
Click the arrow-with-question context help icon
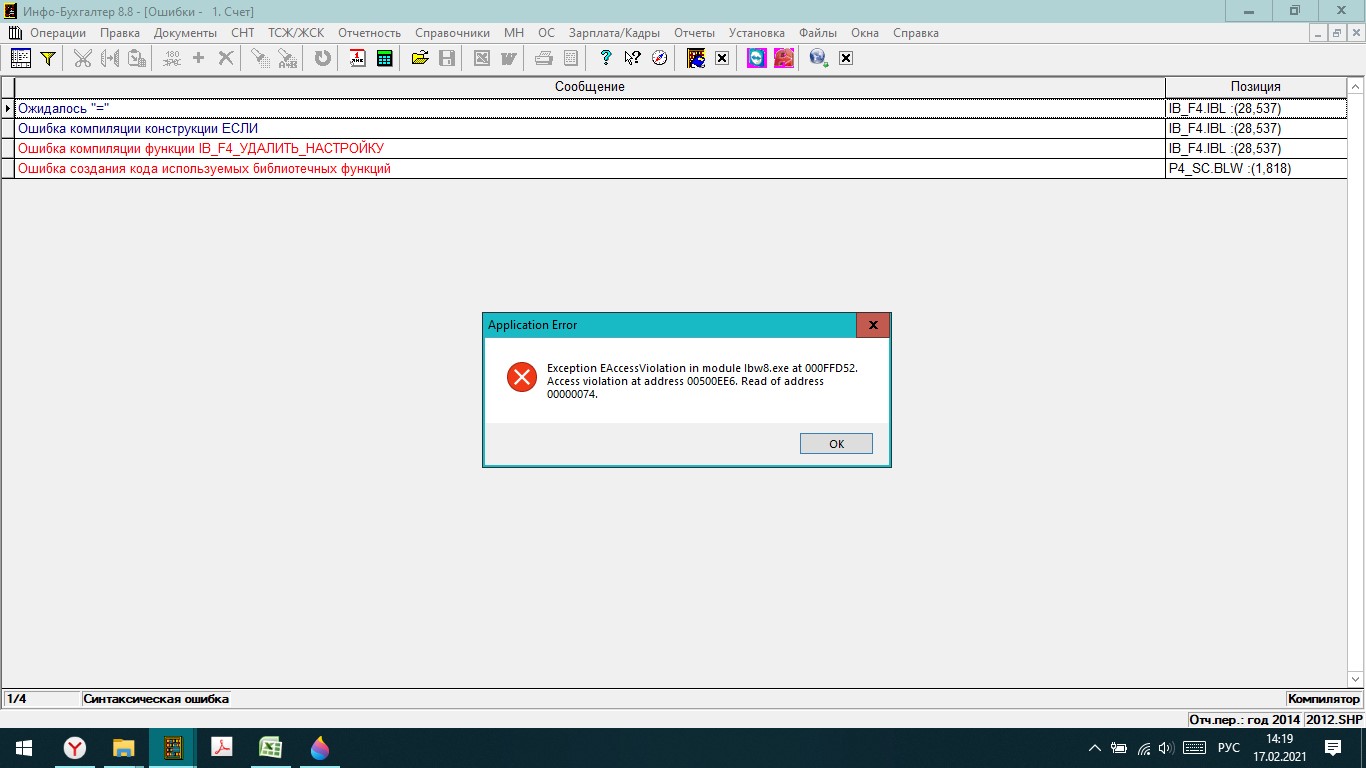(x=632, y=58)
